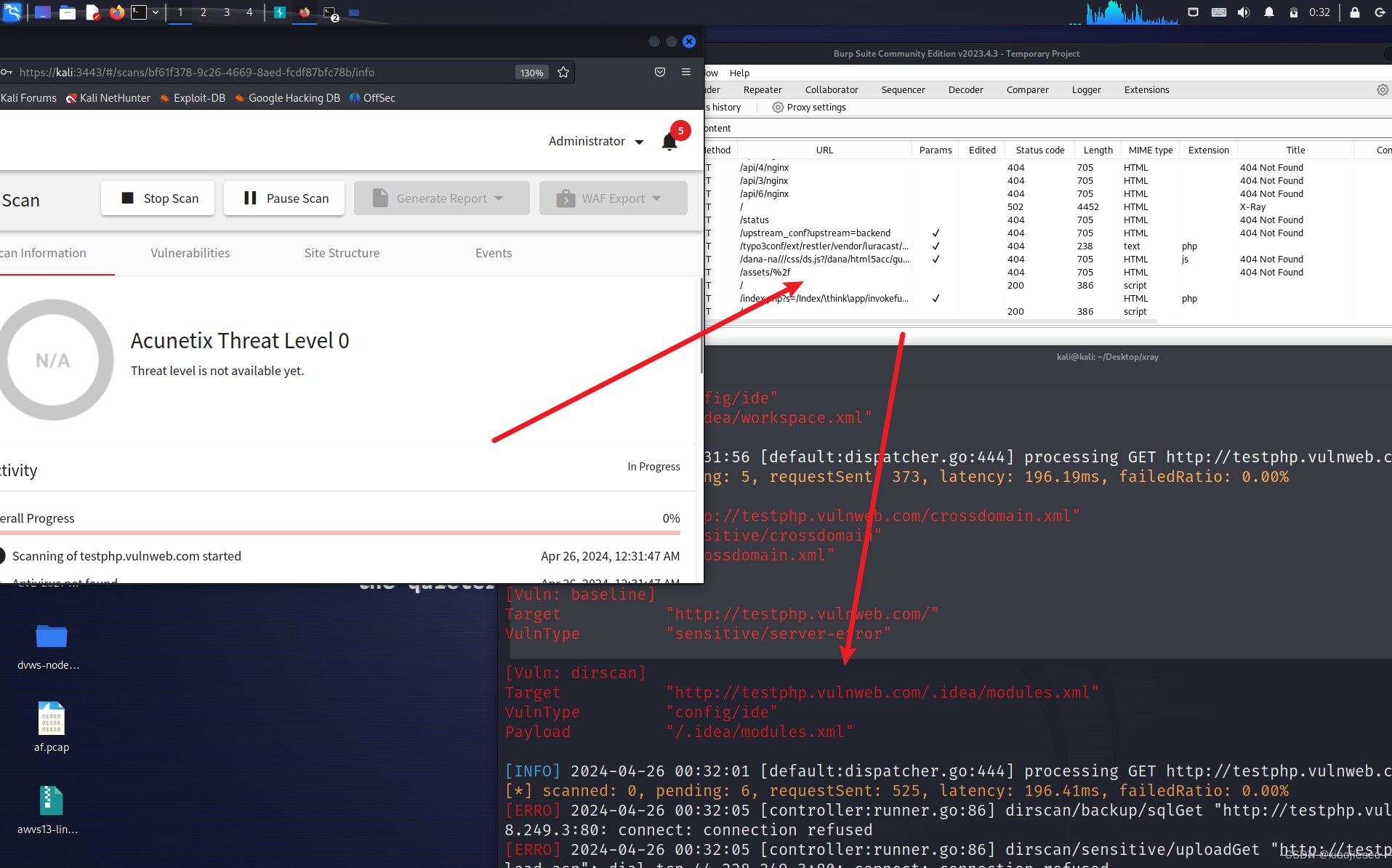The image size is (1392, 868).
Task: Open the Administrator account dropdown
Action: 596,141
